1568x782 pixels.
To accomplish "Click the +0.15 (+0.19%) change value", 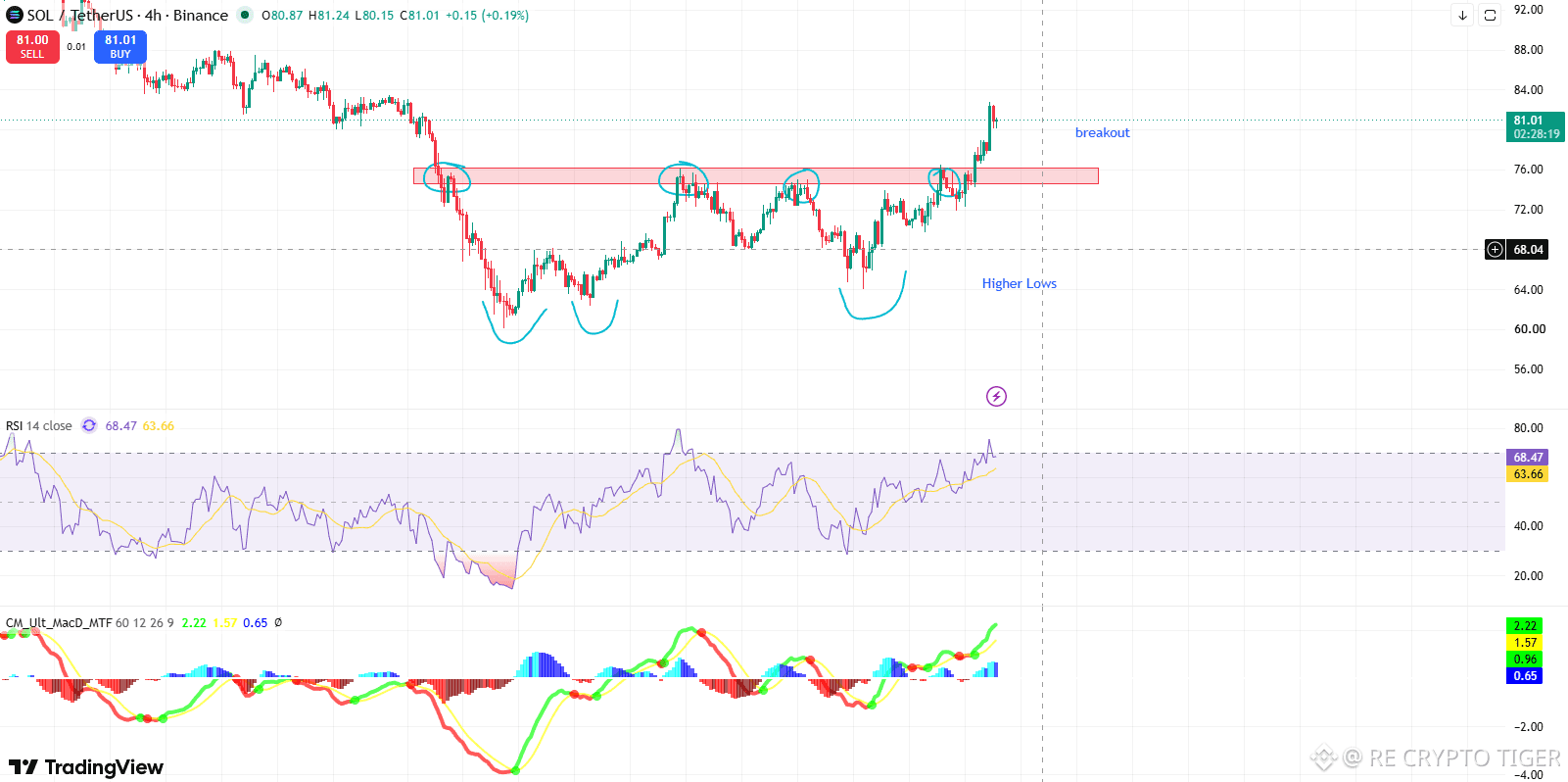I will [x=487, y=16].
